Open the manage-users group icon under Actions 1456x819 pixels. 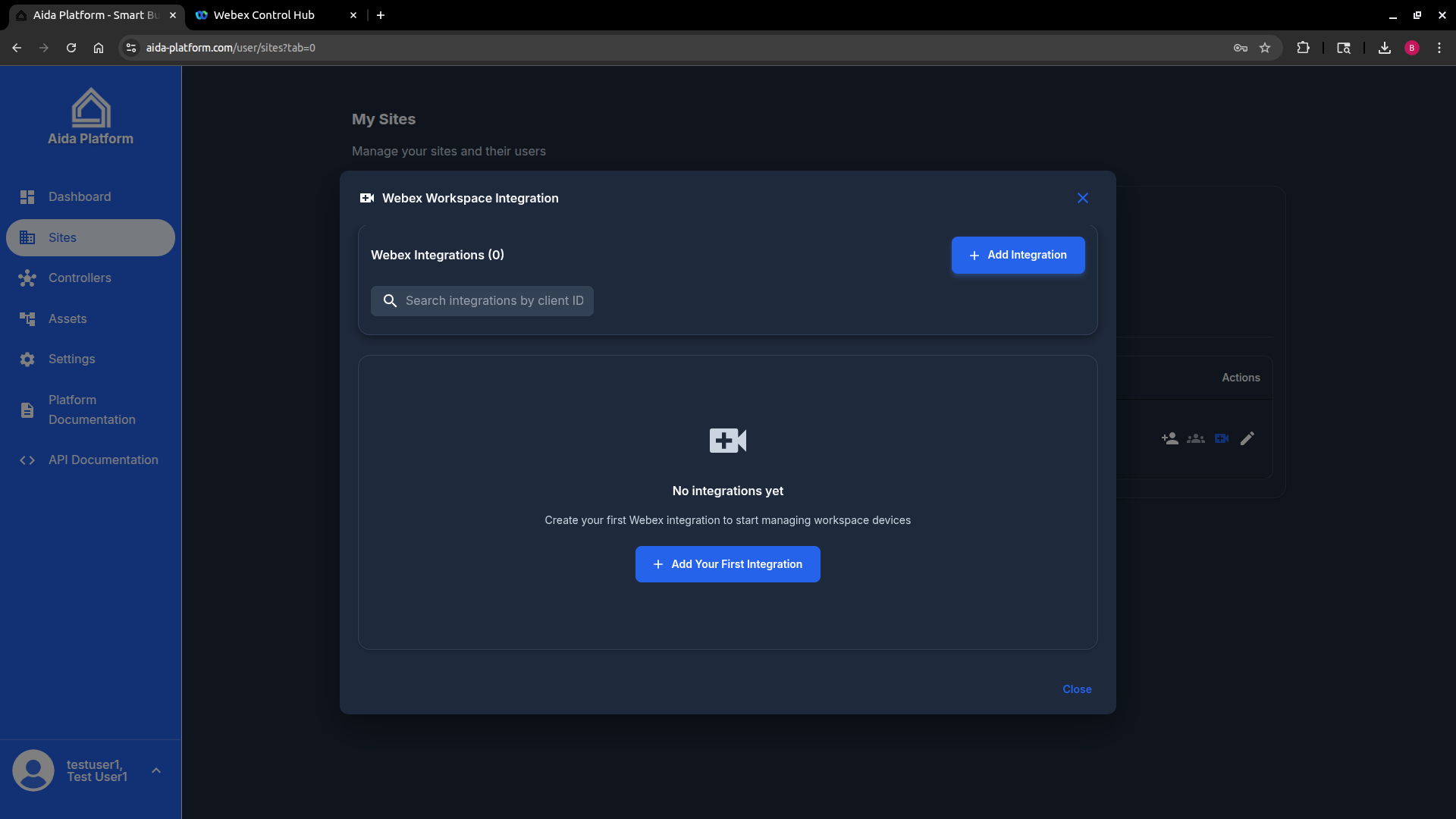click(x=1195, y=438)
